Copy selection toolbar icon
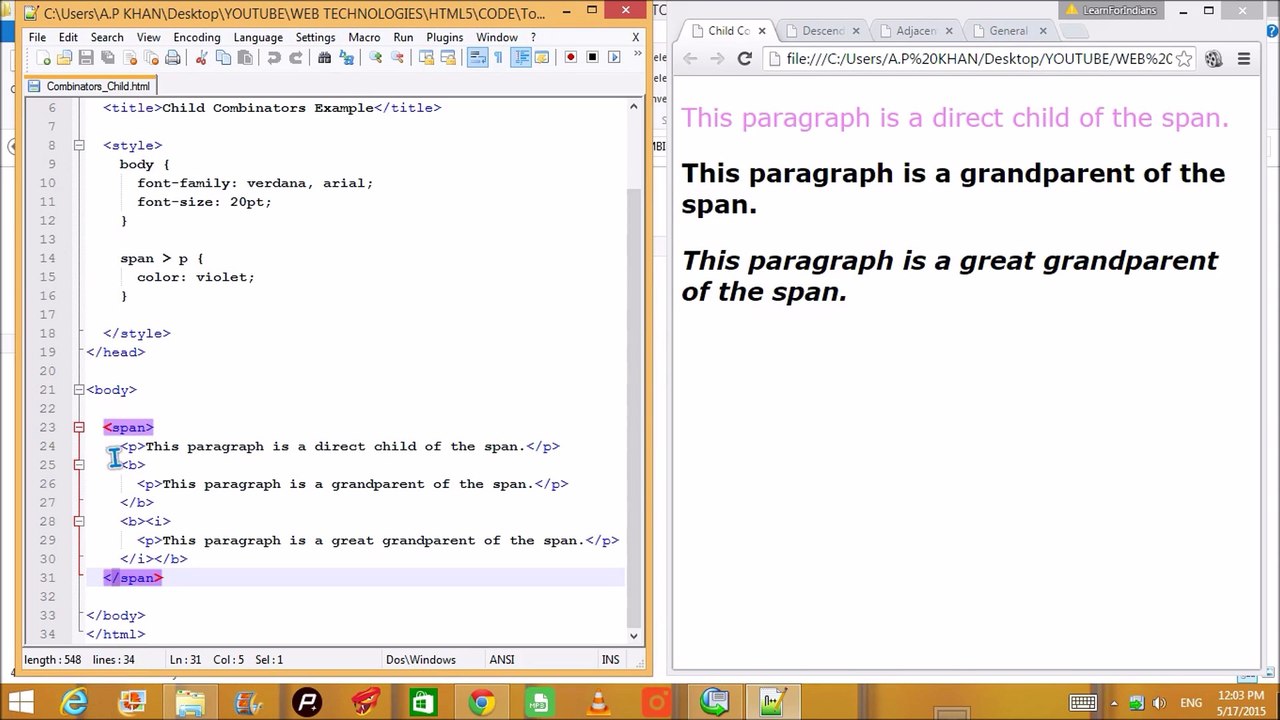Image resolution: width=1280 pixels, height=720 pixels. point(223,58)
